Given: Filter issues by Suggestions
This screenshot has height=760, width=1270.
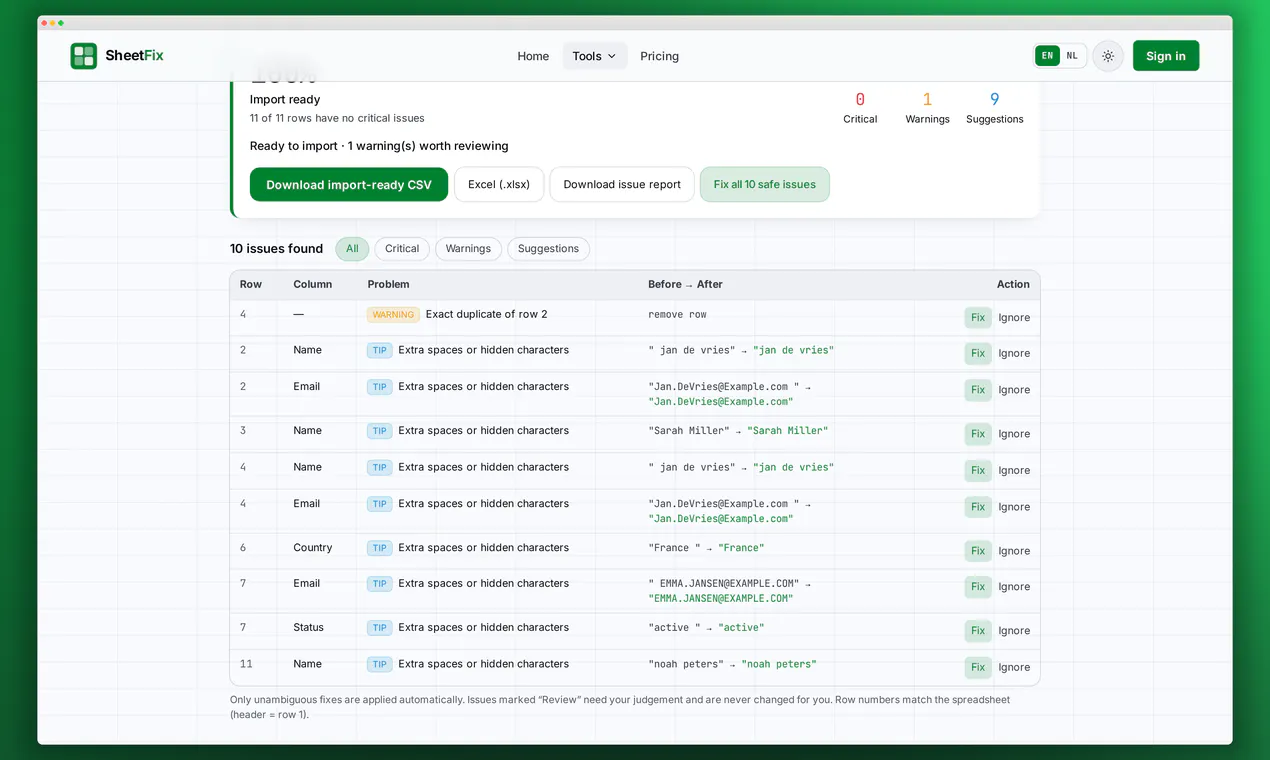Looking at the screenshot, I should coord(548,249).
